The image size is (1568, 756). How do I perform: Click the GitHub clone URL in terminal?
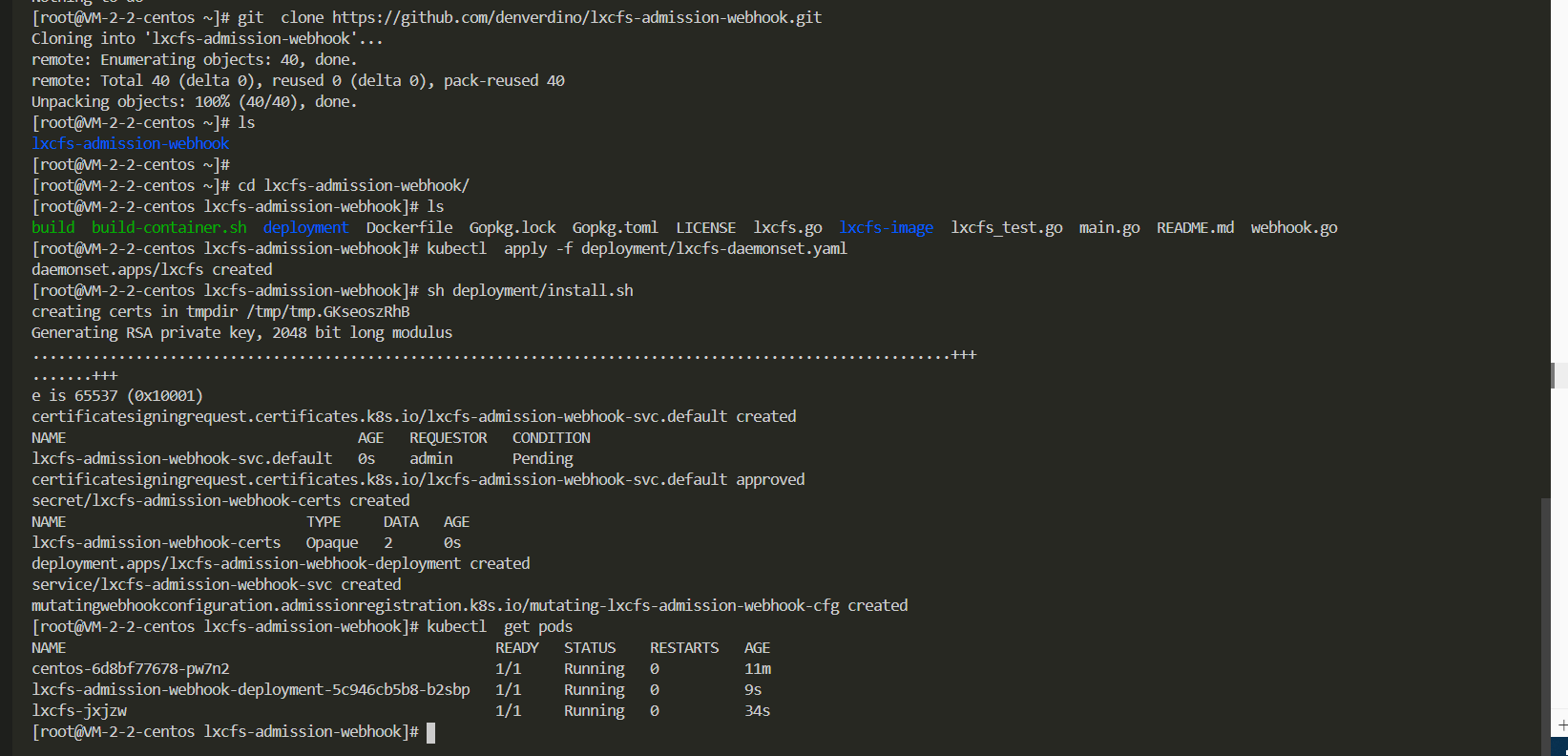[576, 17]
